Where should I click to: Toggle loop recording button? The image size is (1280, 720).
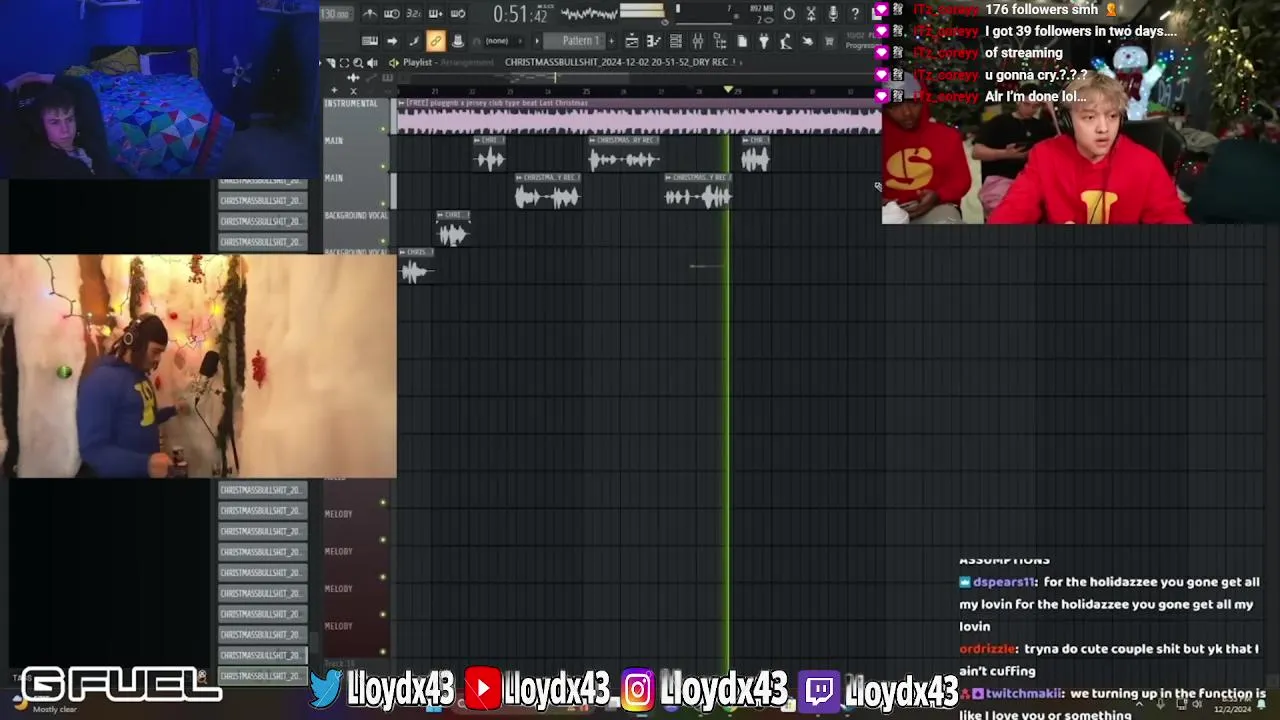click(x=458, y=14)
